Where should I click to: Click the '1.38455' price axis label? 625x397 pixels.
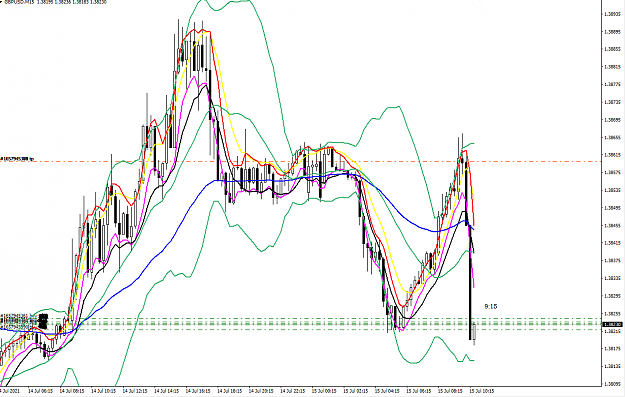(612, 226)
